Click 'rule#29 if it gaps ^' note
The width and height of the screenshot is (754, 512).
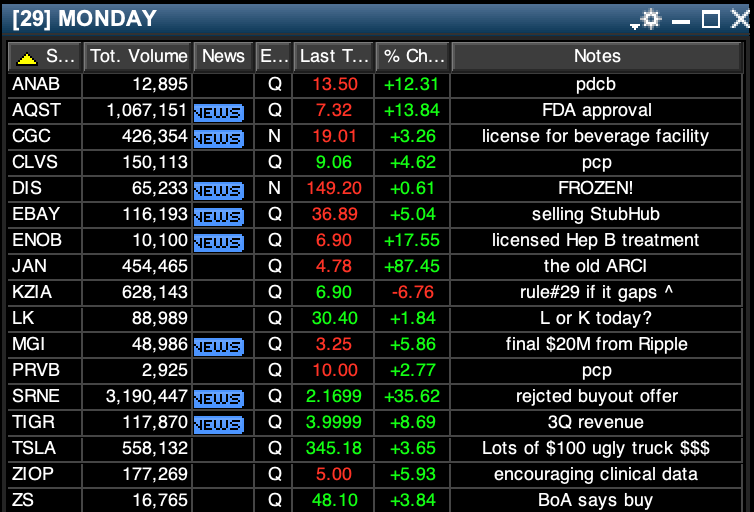click(596, 292)
